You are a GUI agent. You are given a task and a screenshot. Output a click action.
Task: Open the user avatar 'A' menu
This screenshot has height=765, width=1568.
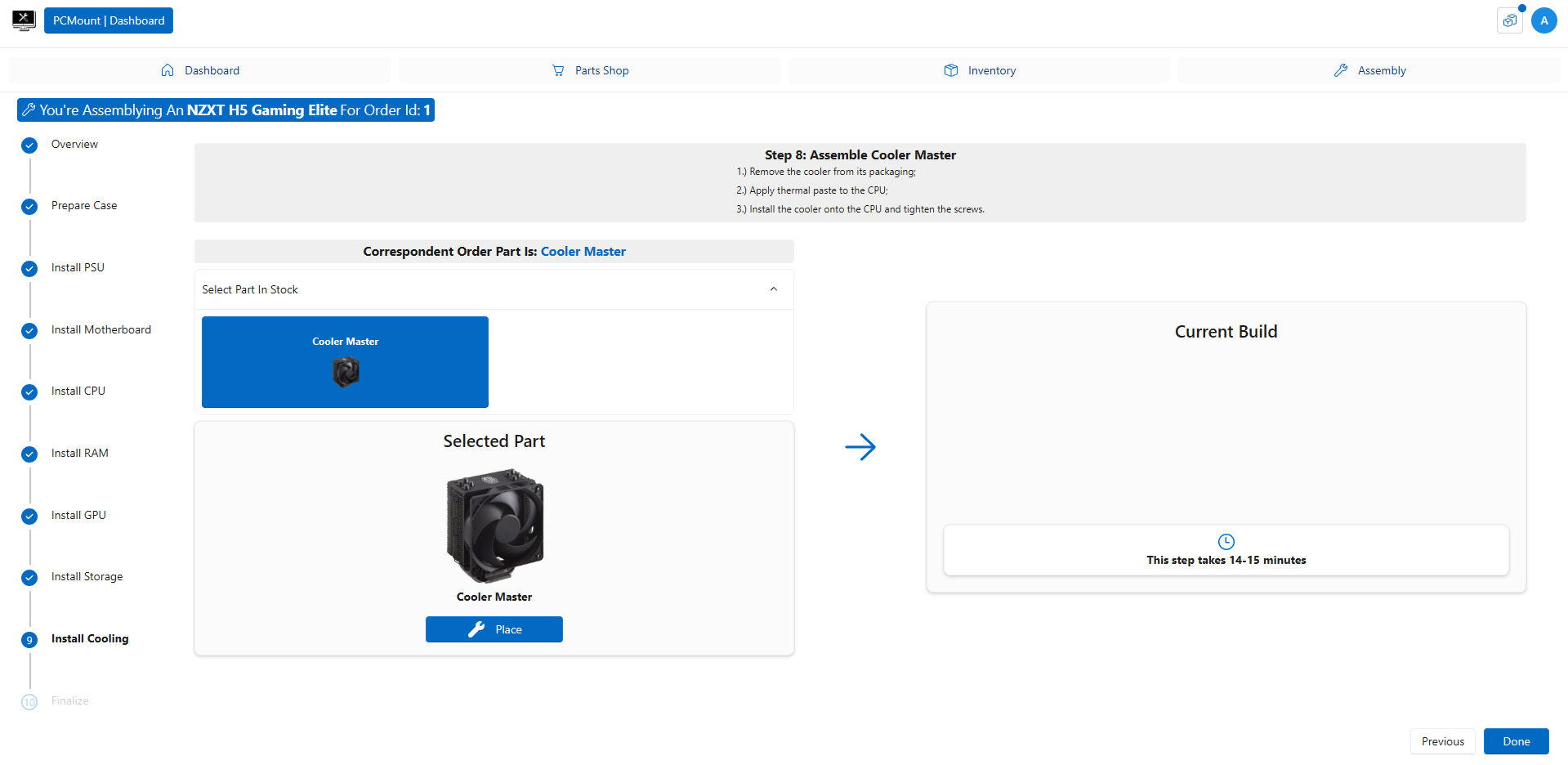[1544, 20]
